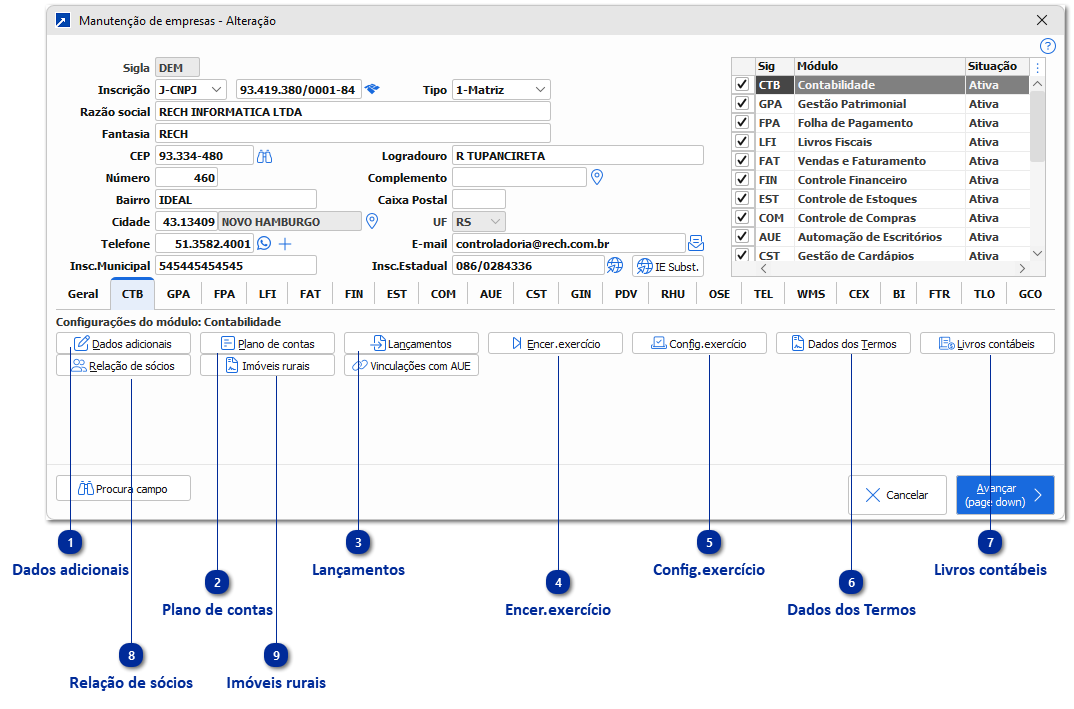Open Dados dos Termos

843,343
